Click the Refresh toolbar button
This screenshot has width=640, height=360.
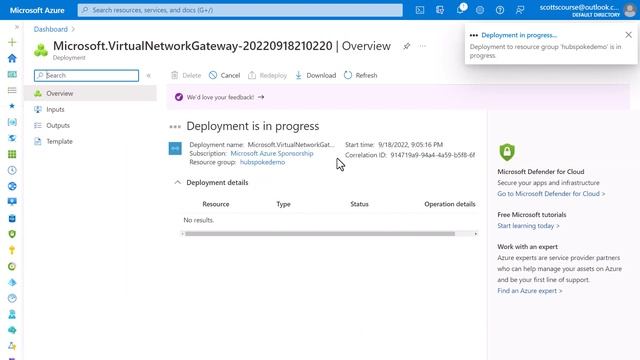point(360,76)
